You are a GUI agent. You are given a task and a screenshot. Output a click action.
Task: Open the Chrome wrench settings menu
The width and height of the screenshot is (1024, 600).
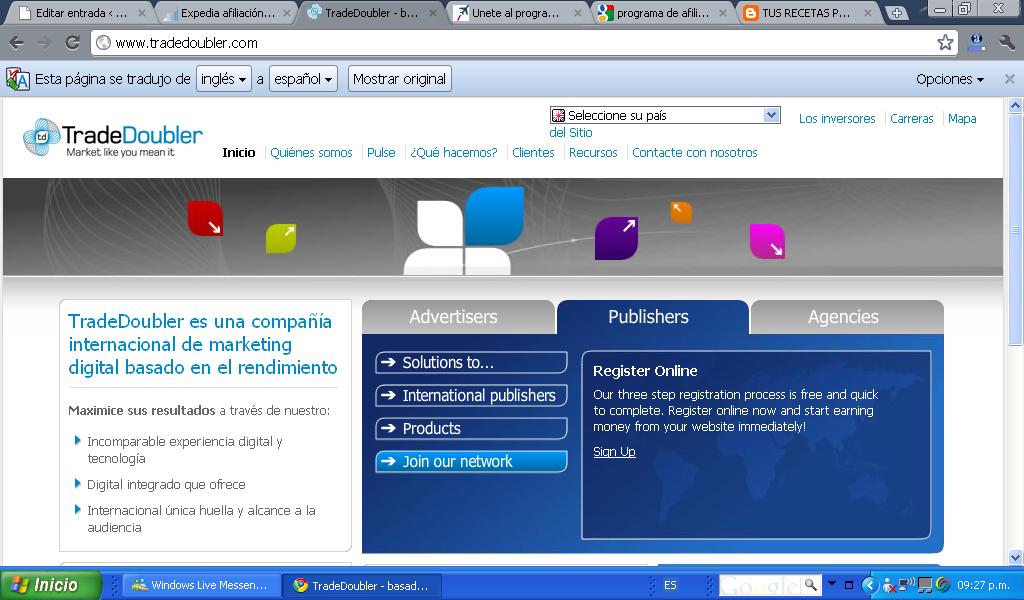(x=1006, y=43)
